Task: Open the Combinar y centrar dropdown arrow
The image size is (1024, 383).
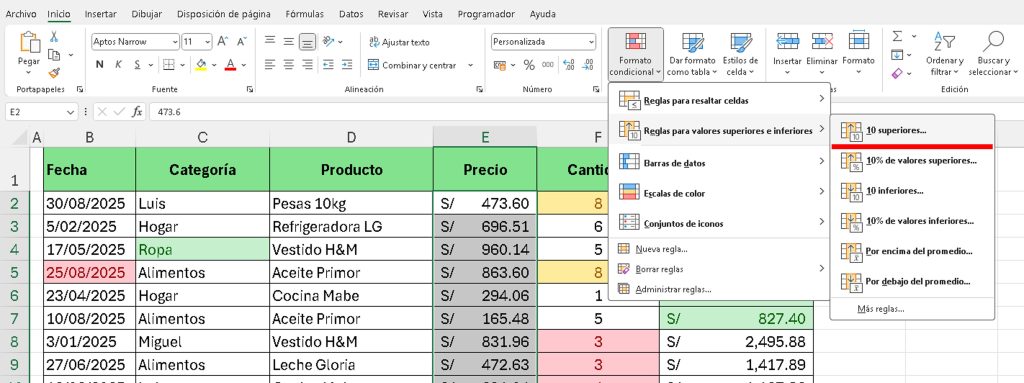Action: (470, 65)
